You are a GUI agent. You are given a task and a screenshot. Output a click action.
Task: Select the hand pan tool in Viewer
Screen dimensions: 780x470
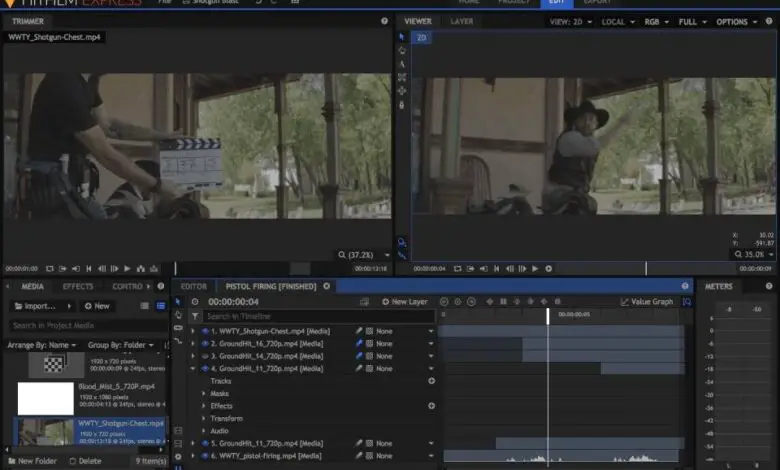(x=402, y=50)
